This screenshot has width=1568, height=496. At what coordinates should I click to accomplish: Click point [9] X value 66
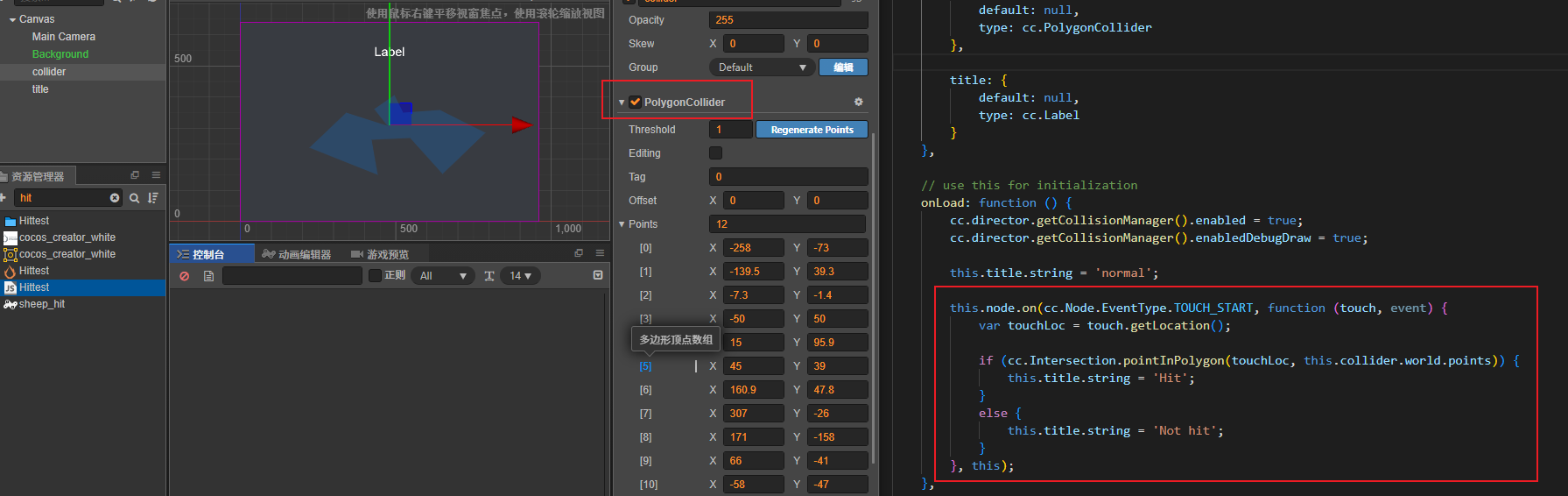753,461
